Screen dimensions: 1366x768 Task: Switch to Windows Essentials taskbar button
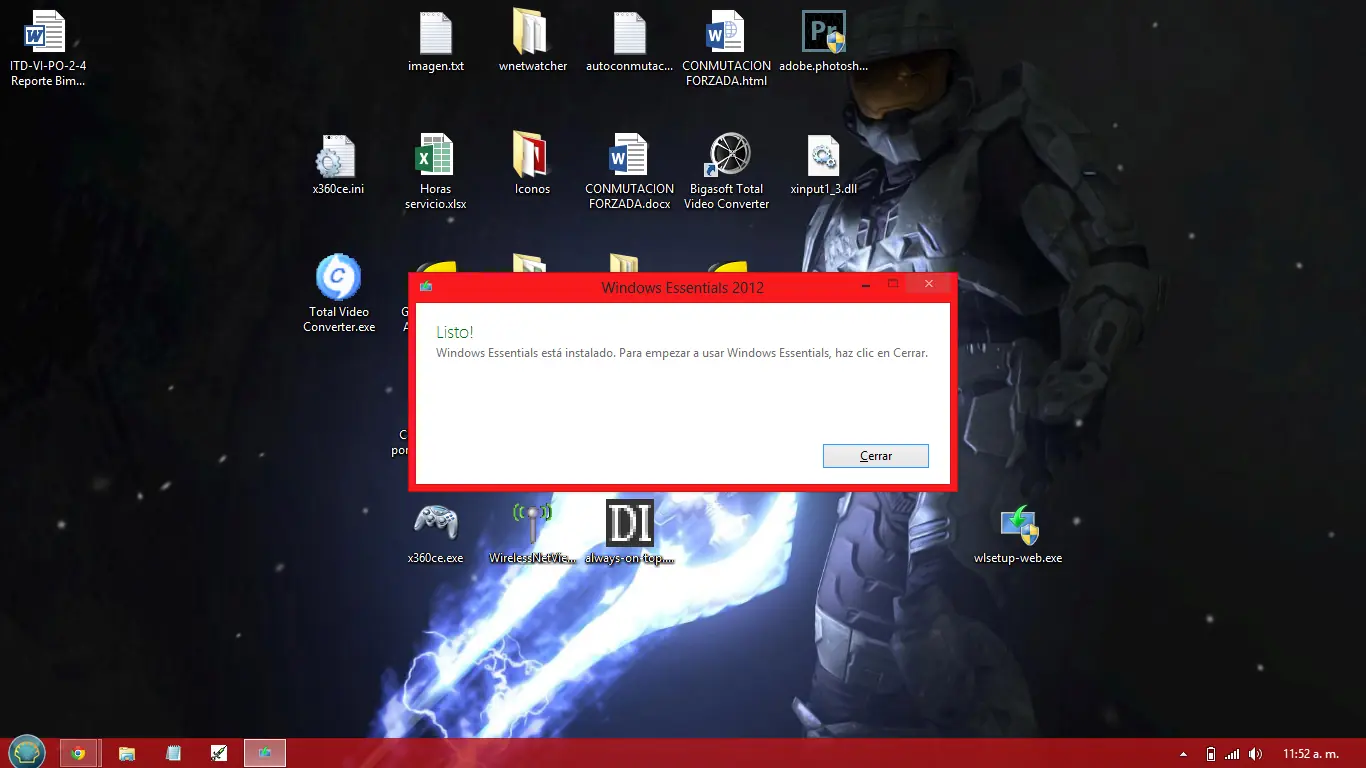coord(265,753)
